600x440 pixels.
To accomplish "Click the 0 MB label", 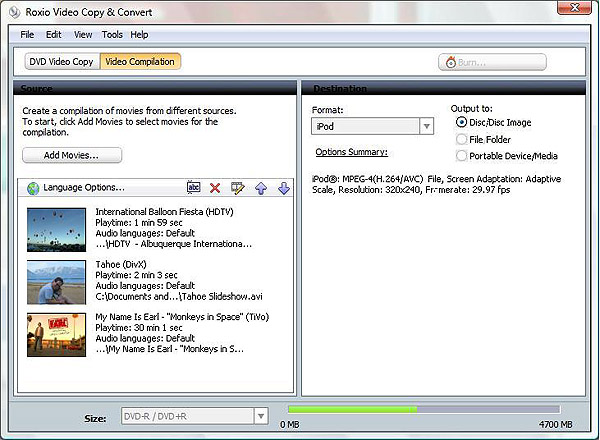I will (x=290, y=424).
